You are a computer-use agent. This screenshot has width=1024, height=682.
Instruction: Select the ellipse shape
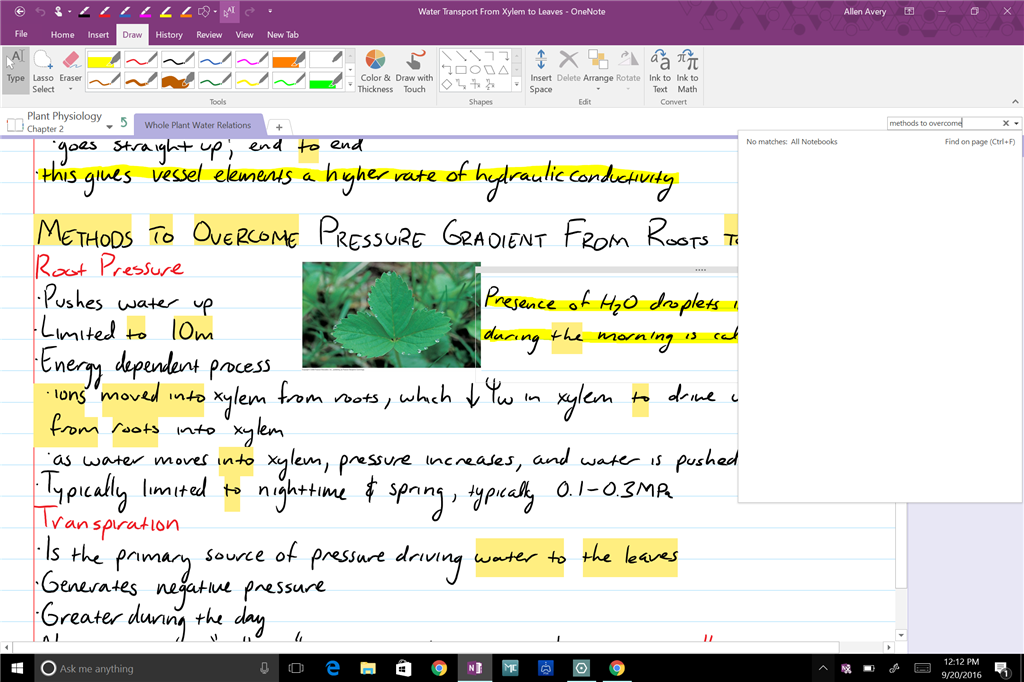coord(475,70)
